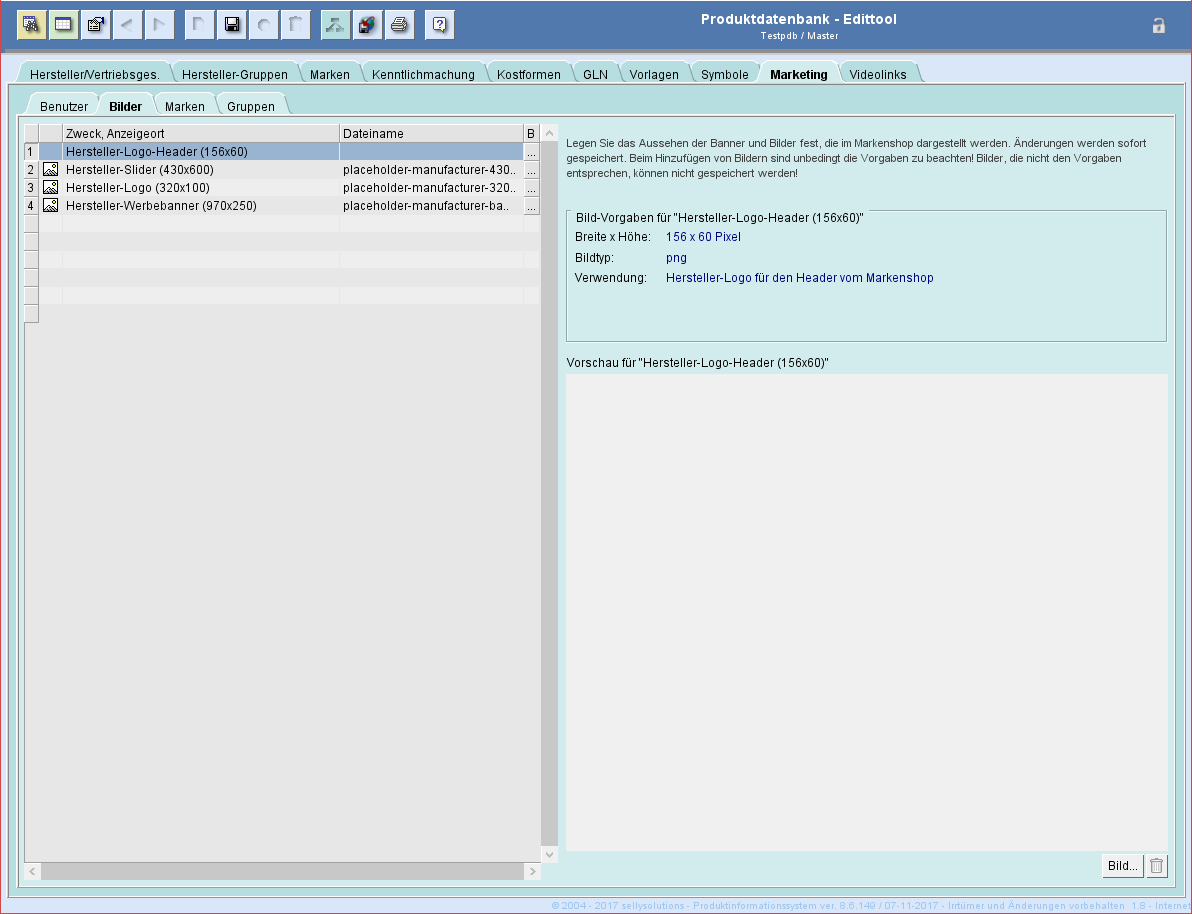
Task: Open help via the question mark icon
Action: 439,25
